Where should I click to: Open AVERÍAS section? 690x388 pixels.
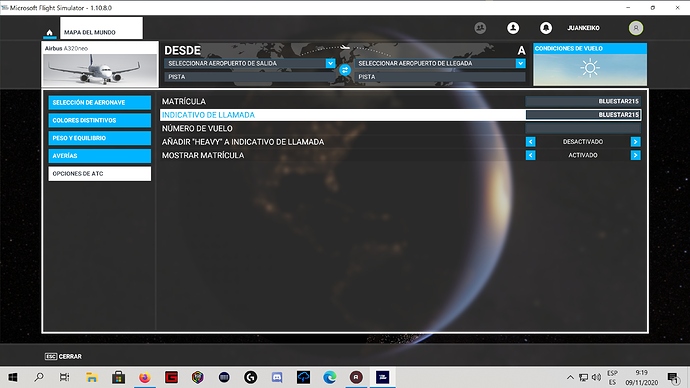coord(99,156)
